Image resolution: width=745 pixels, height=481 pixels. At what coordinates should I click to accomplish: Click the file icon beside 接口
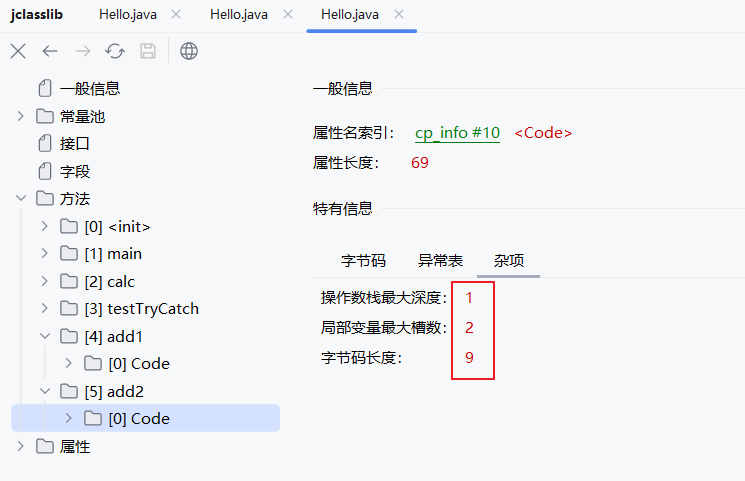click(45, 144)
